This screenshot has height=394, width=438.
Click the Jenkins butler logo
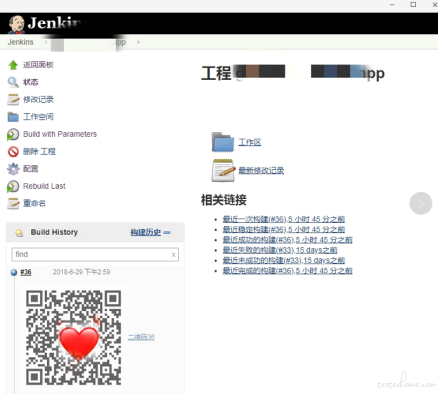pos(16,24)
